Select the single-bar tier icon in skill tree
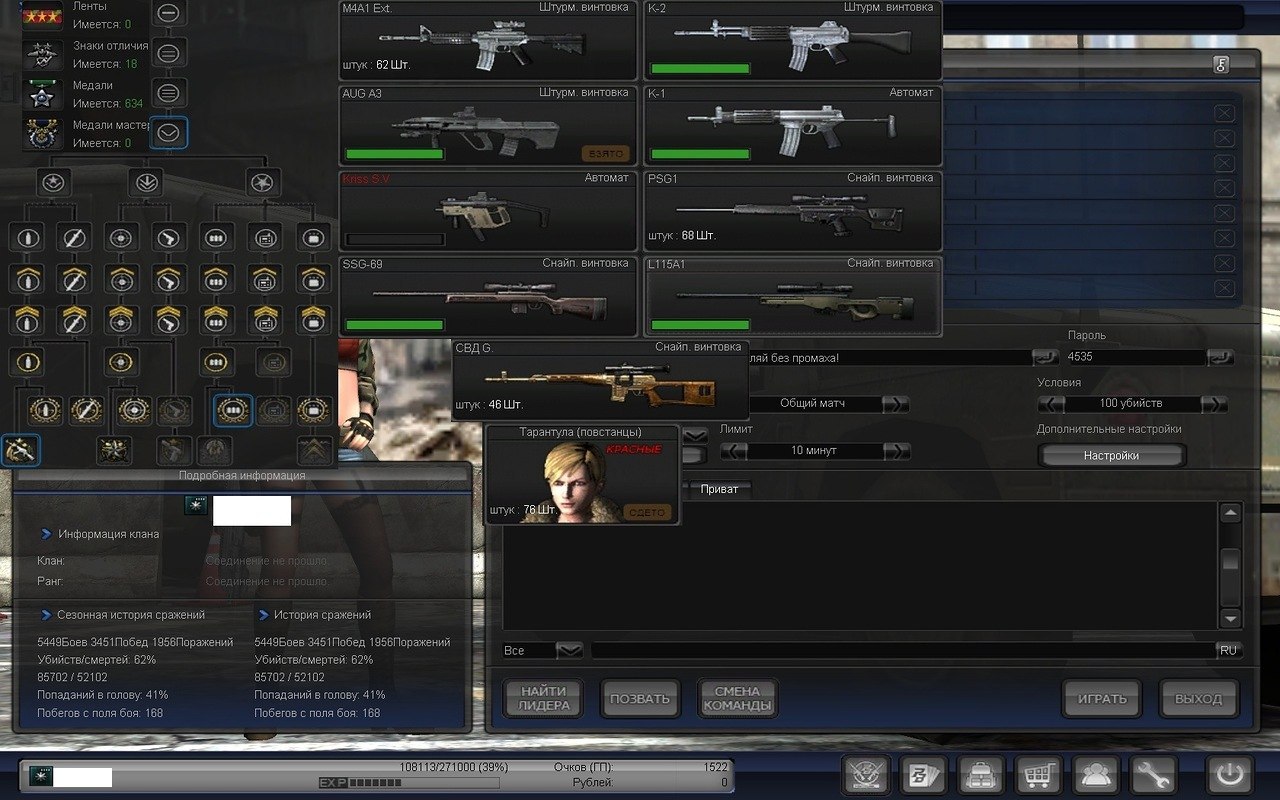 169,14
